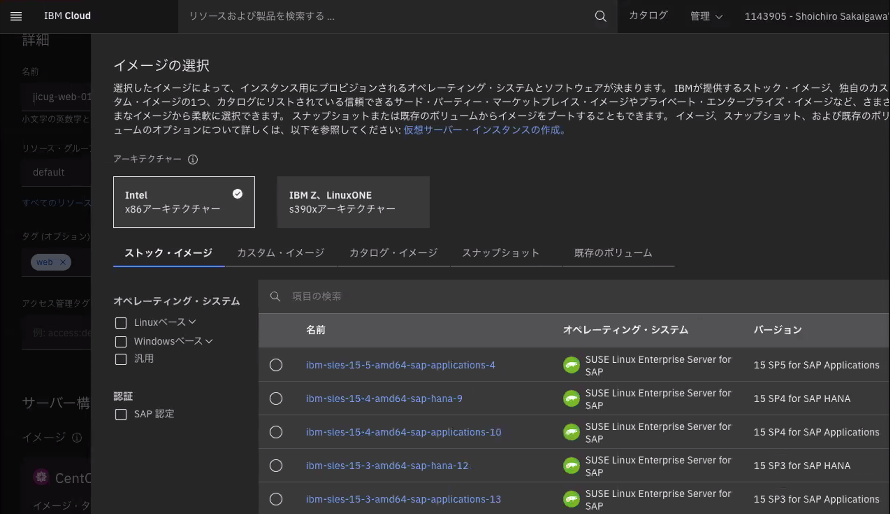Click version cell 15 SP4 for SAP Applications
890x514 pixels.
click(x=816, y=432)
